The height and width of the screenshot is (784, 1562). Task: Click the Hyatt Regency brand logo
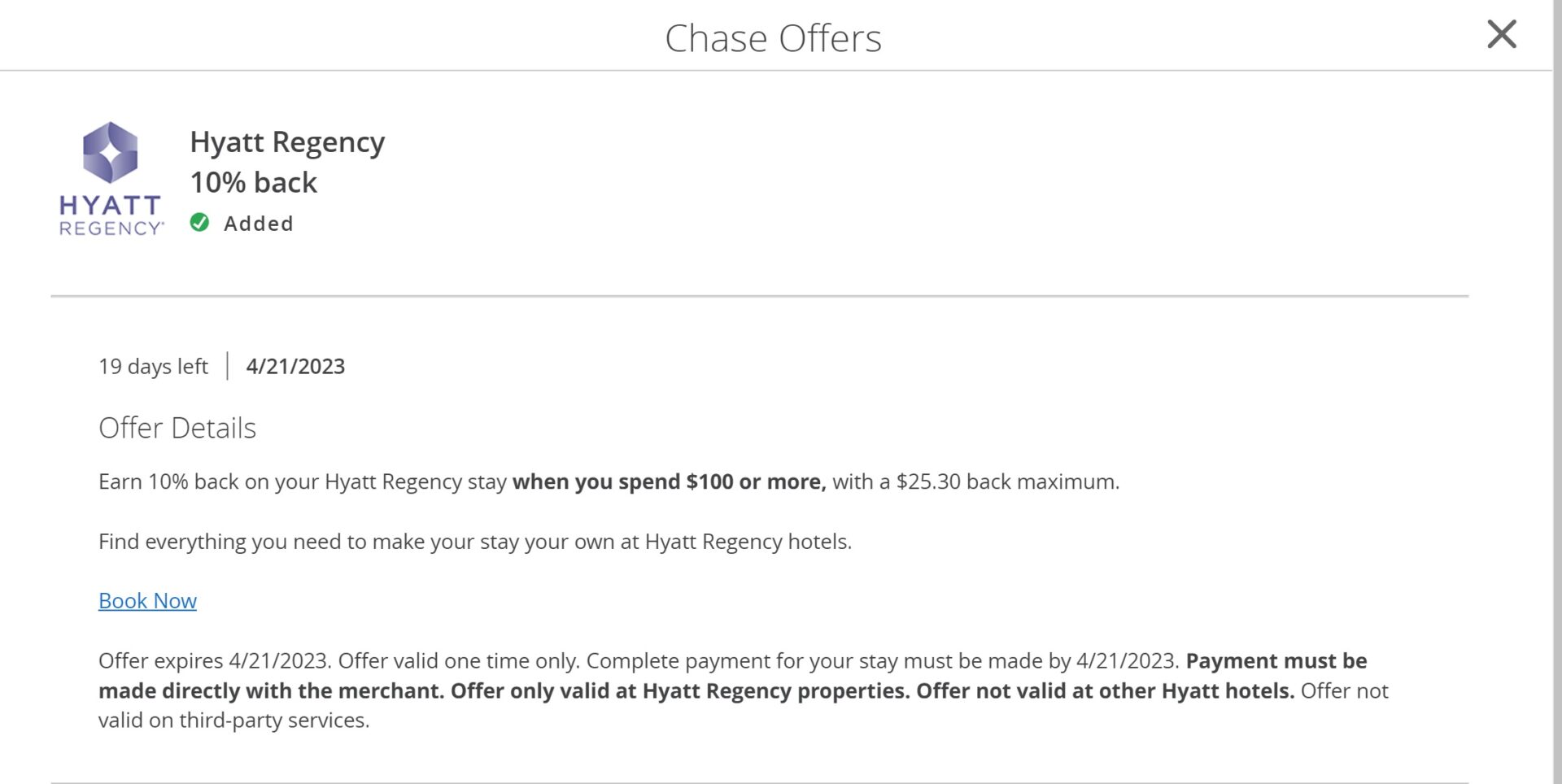coord(111,179)
